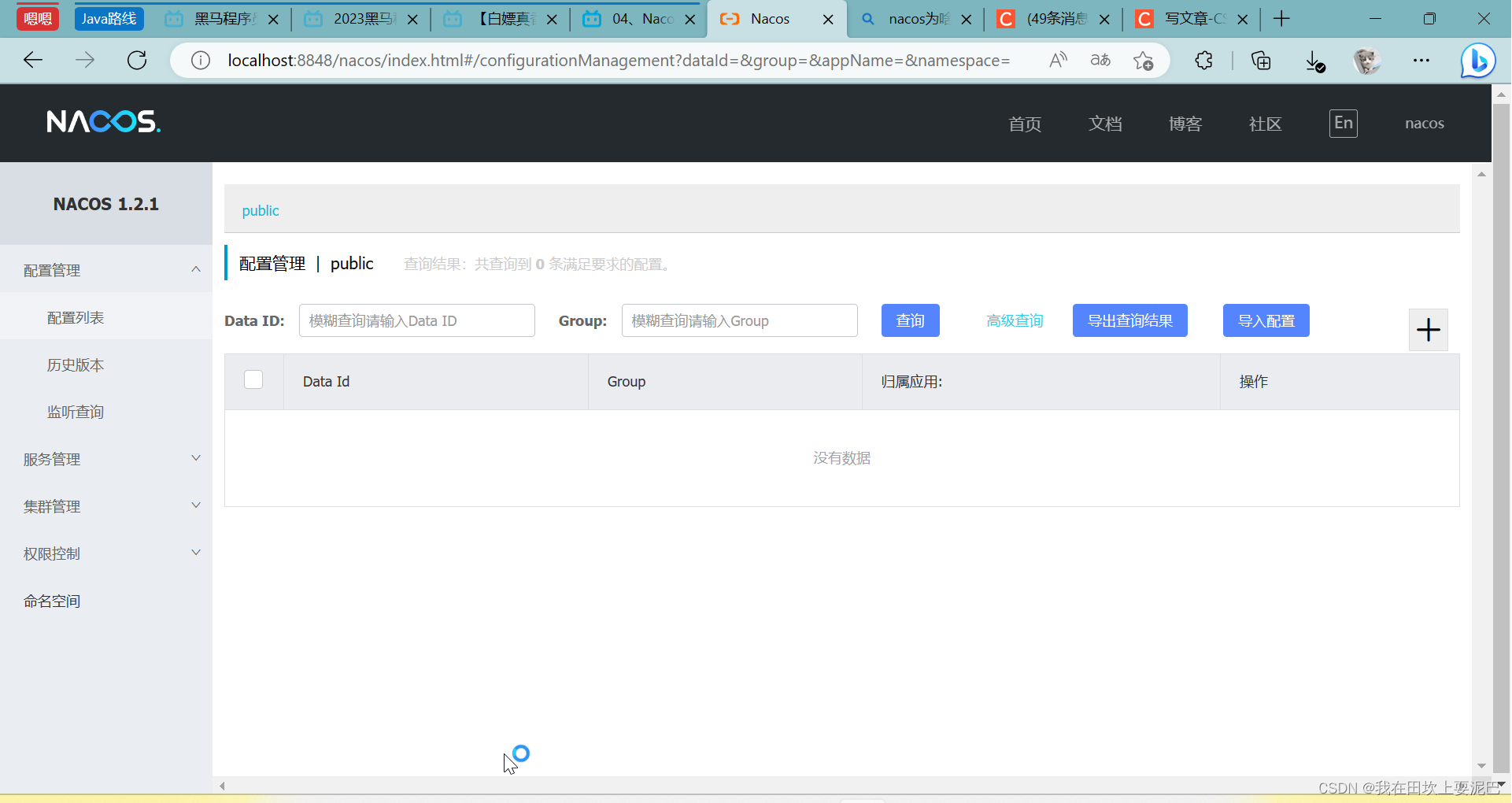
Task: Toggle the select-all checkbox in table header
Action: (253, 379)
